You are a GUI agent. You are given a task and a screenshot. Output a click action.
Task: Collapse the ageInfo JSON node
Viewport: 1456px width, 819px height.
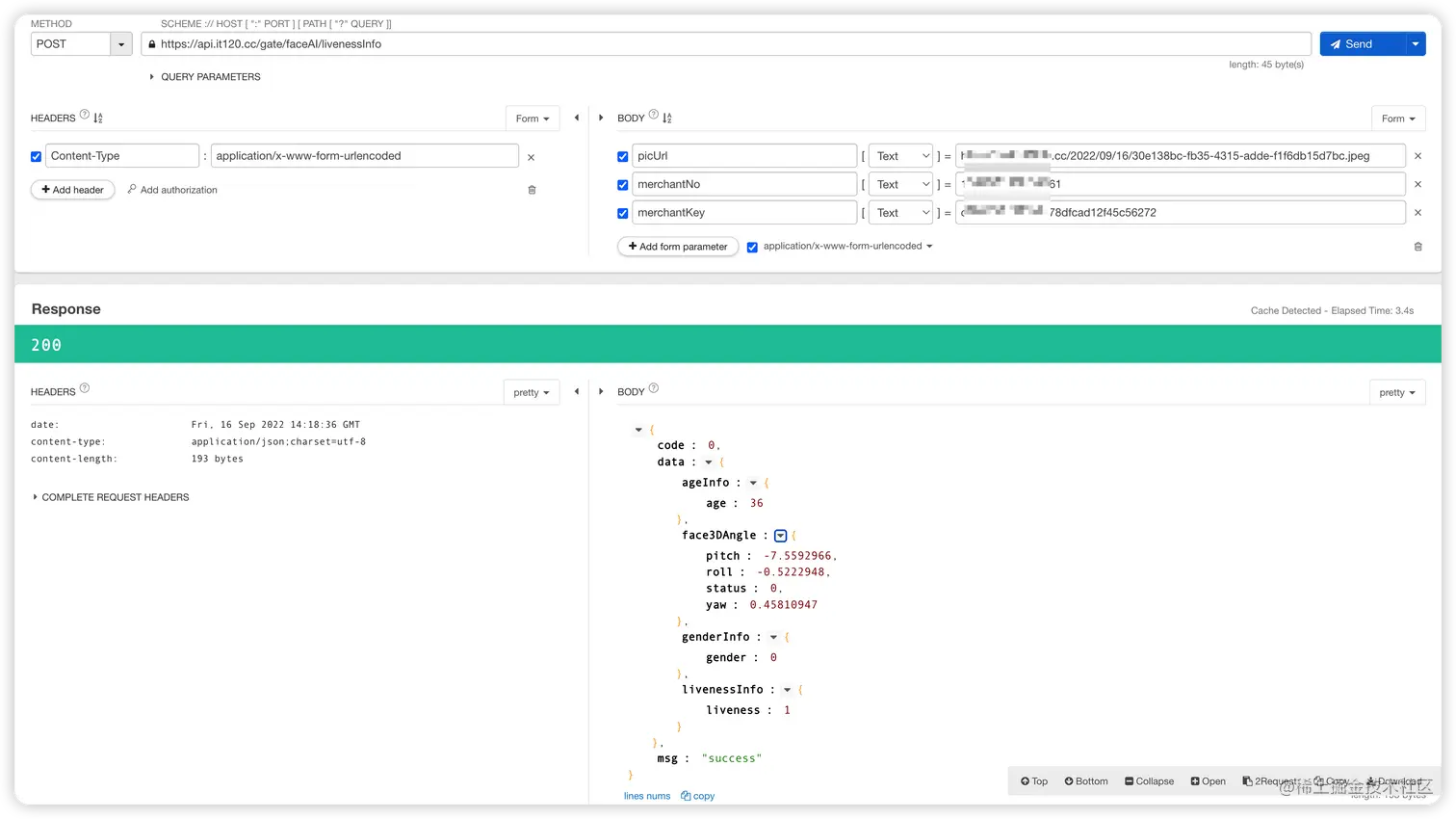click(753, 483)
